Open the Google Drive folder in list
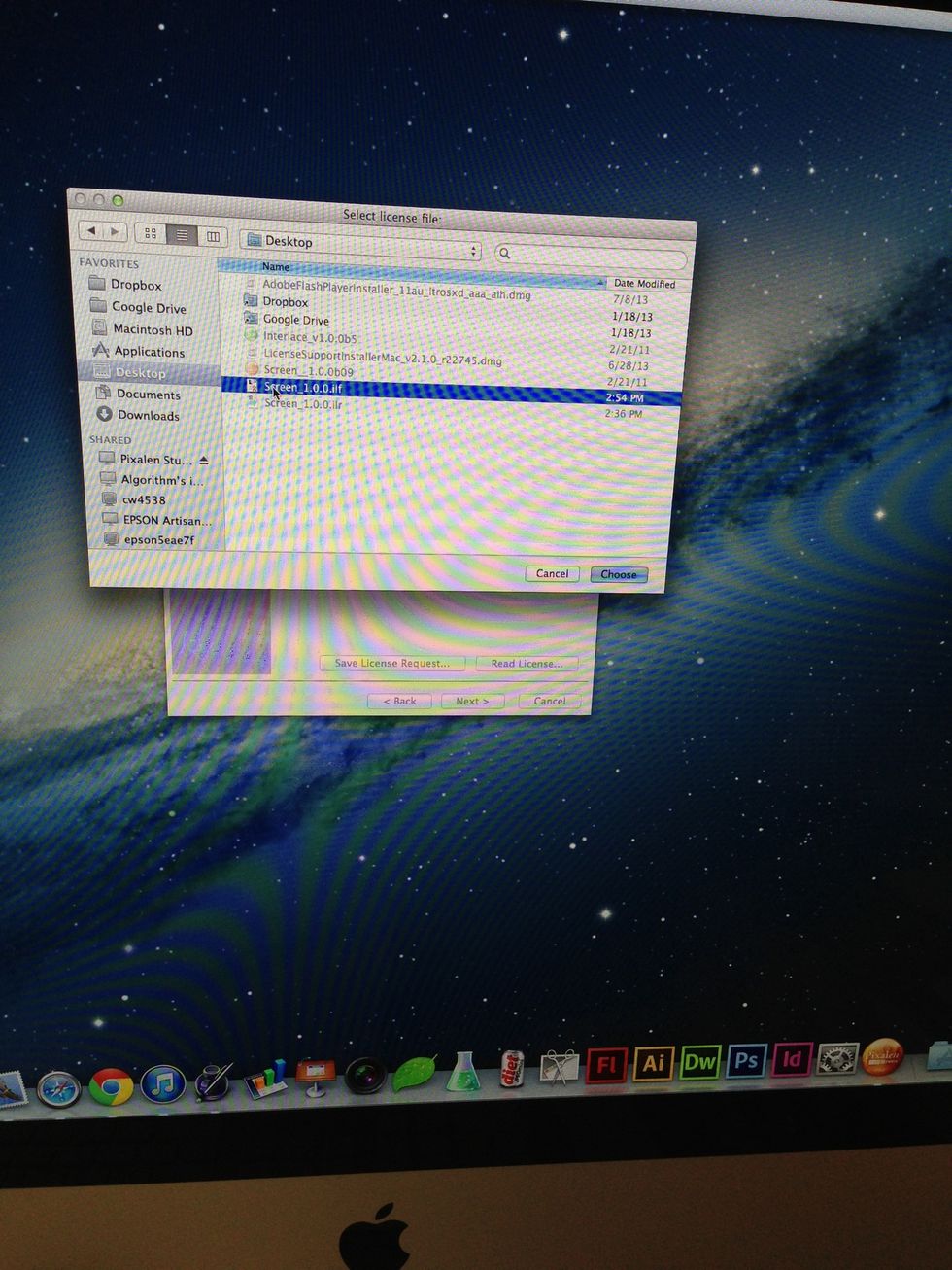The image size is (952, 1270). pos(295,320)
